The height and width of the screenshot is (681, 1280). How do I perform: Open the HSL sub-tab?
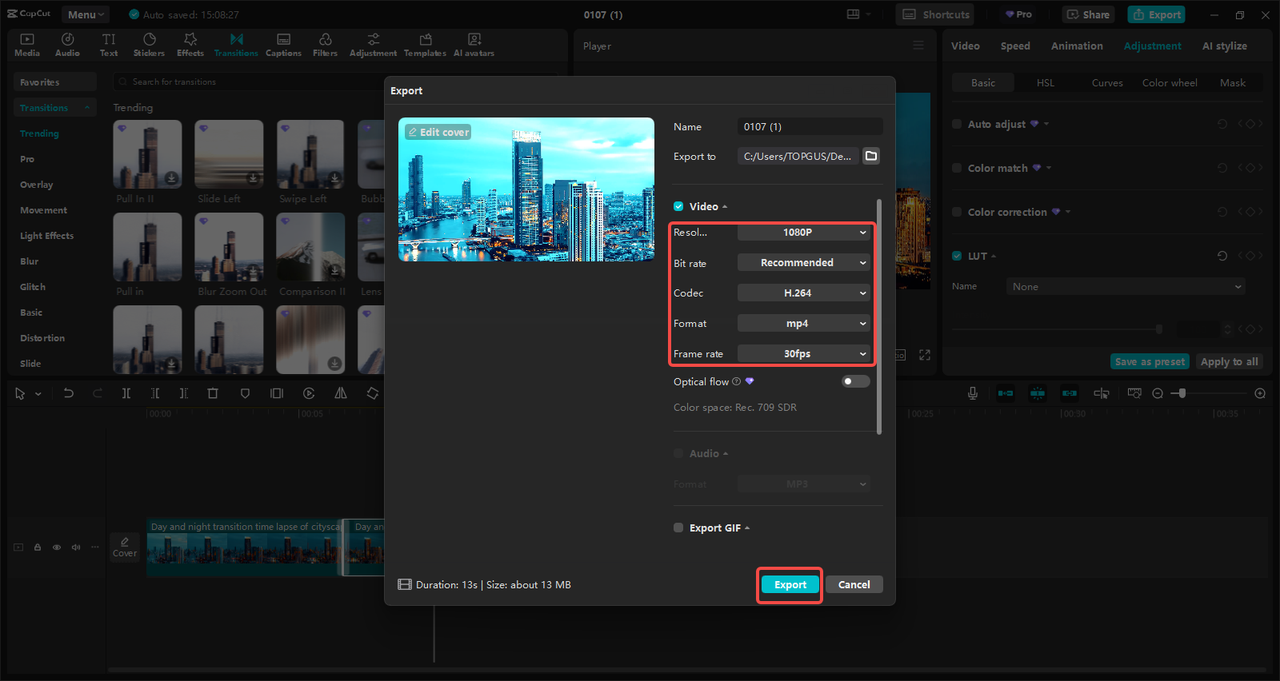pos(1045,83)
